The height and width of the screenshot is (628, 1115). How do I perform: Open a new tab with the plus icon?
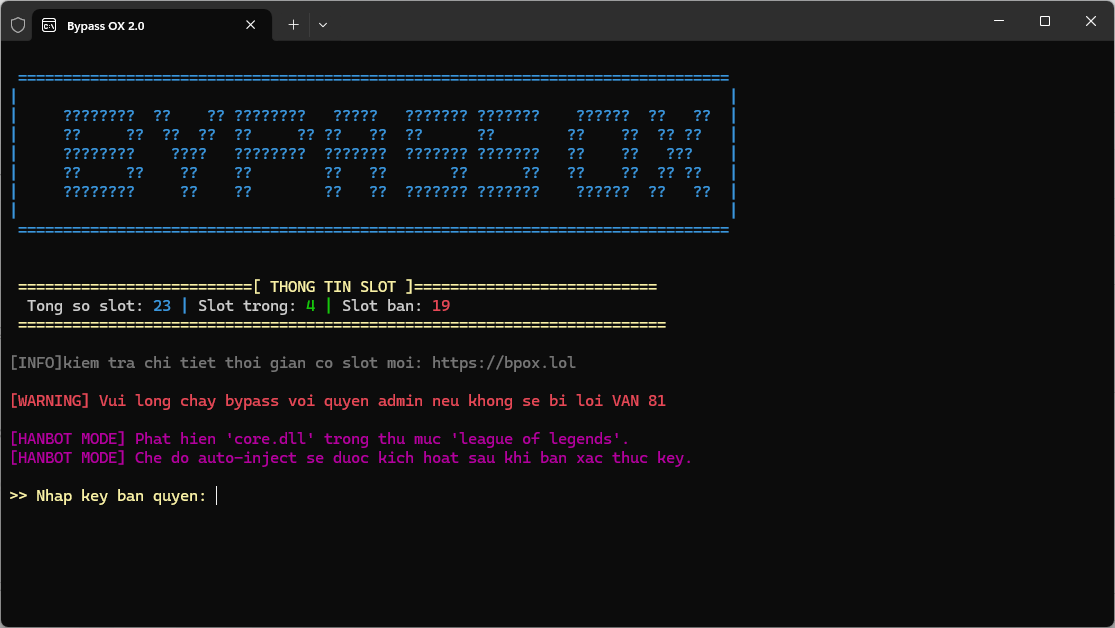293,25
